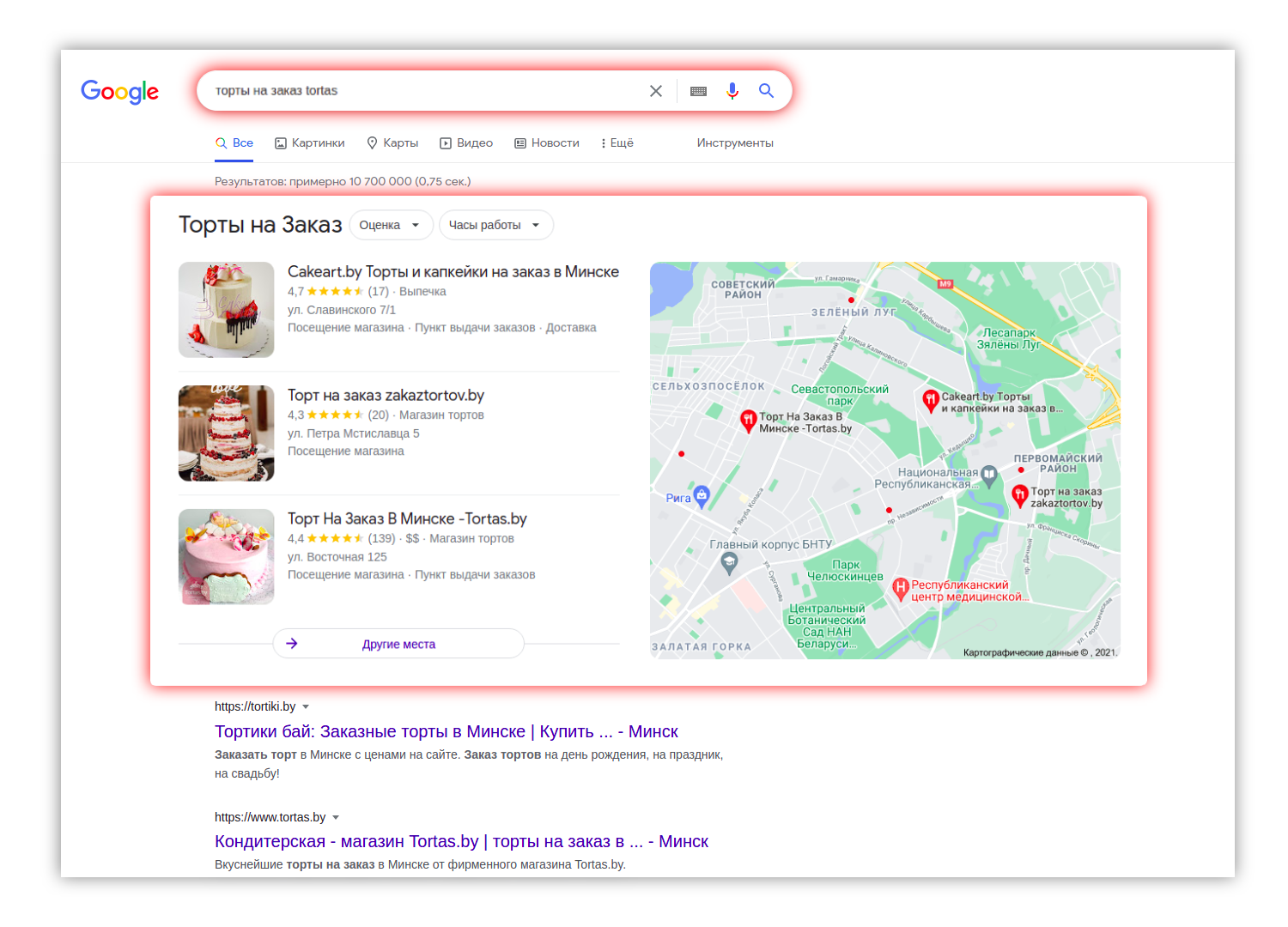Viewport: 1288px width, 927px height.
Task: Click the Tortas.by pink cake thumbnail
Action: 227,557
